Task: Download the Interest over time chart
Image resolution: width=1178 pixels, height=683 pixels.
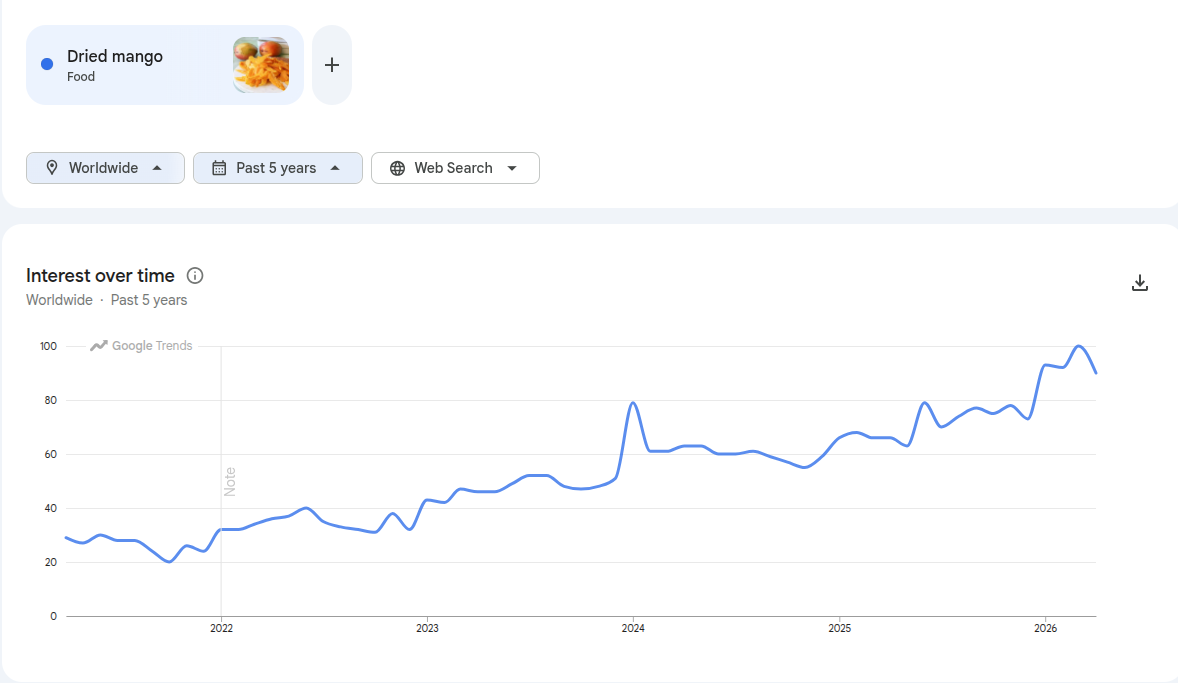Action: 1140,283
